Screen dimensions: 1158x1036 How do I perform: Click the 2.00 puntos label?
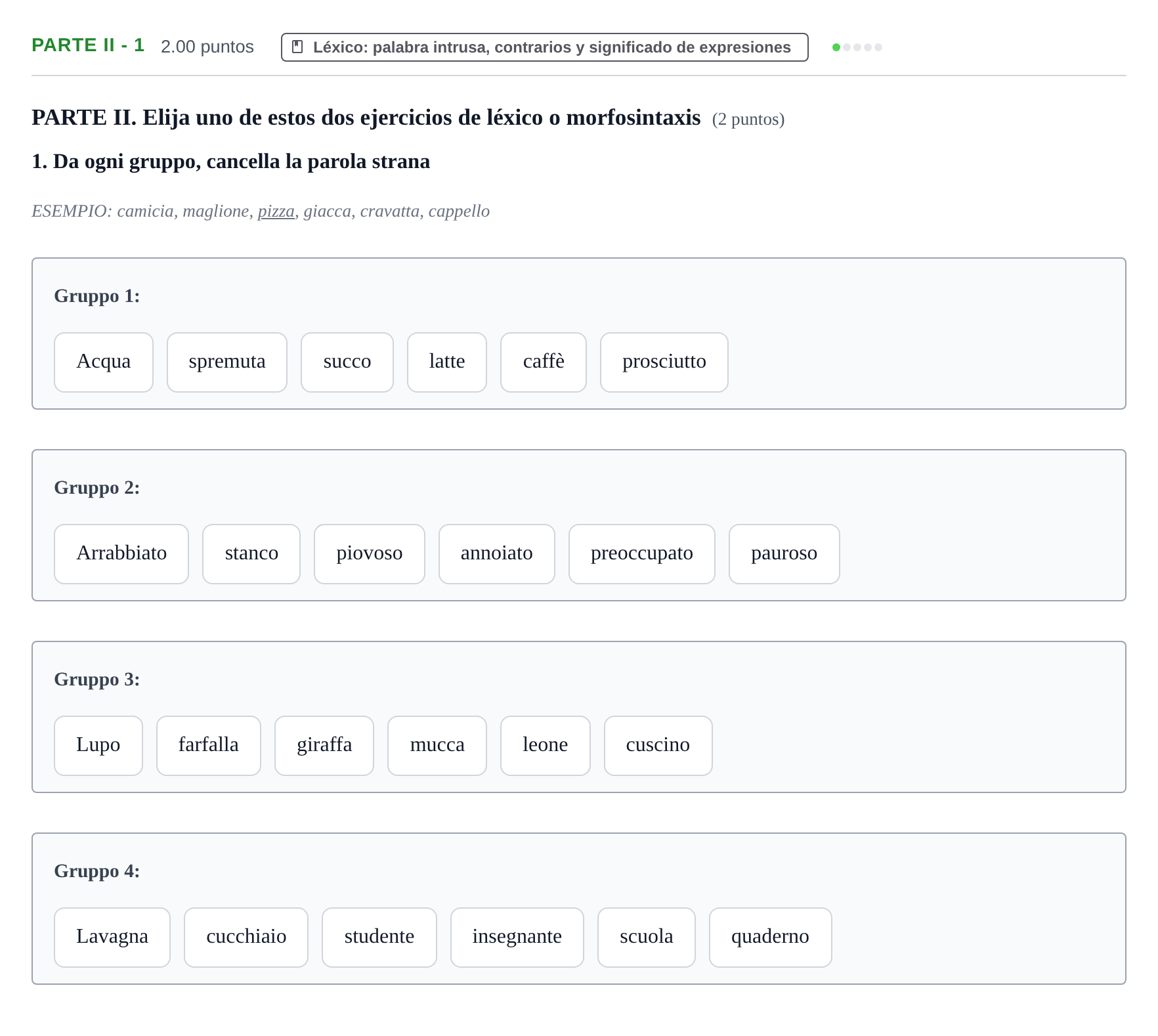pos(207,47)
